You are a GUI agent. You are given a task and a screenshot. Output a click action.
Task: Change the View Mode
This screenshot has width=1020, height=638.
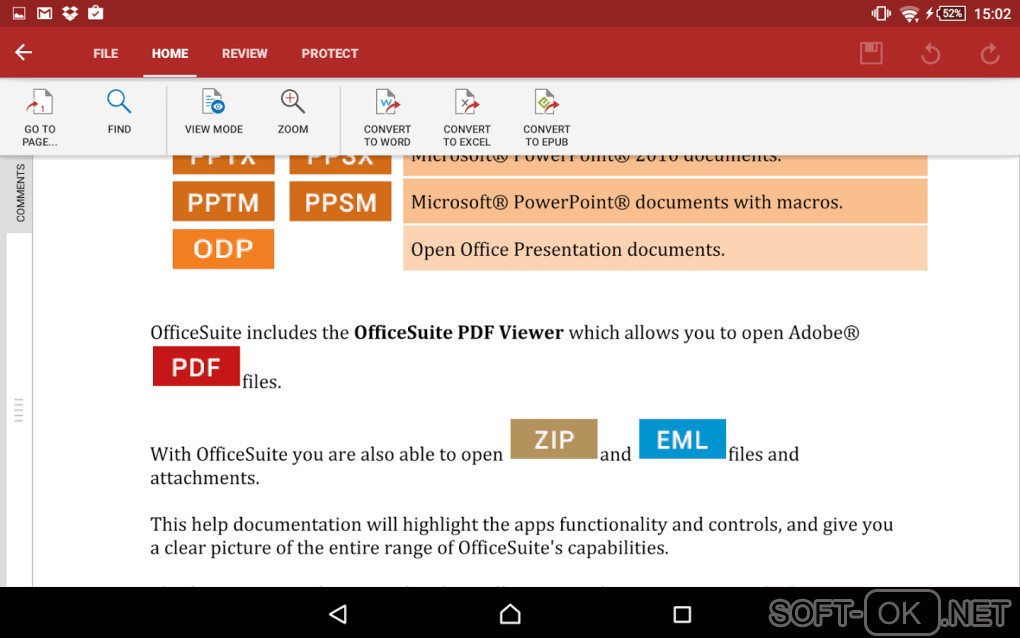coord(213,112)
